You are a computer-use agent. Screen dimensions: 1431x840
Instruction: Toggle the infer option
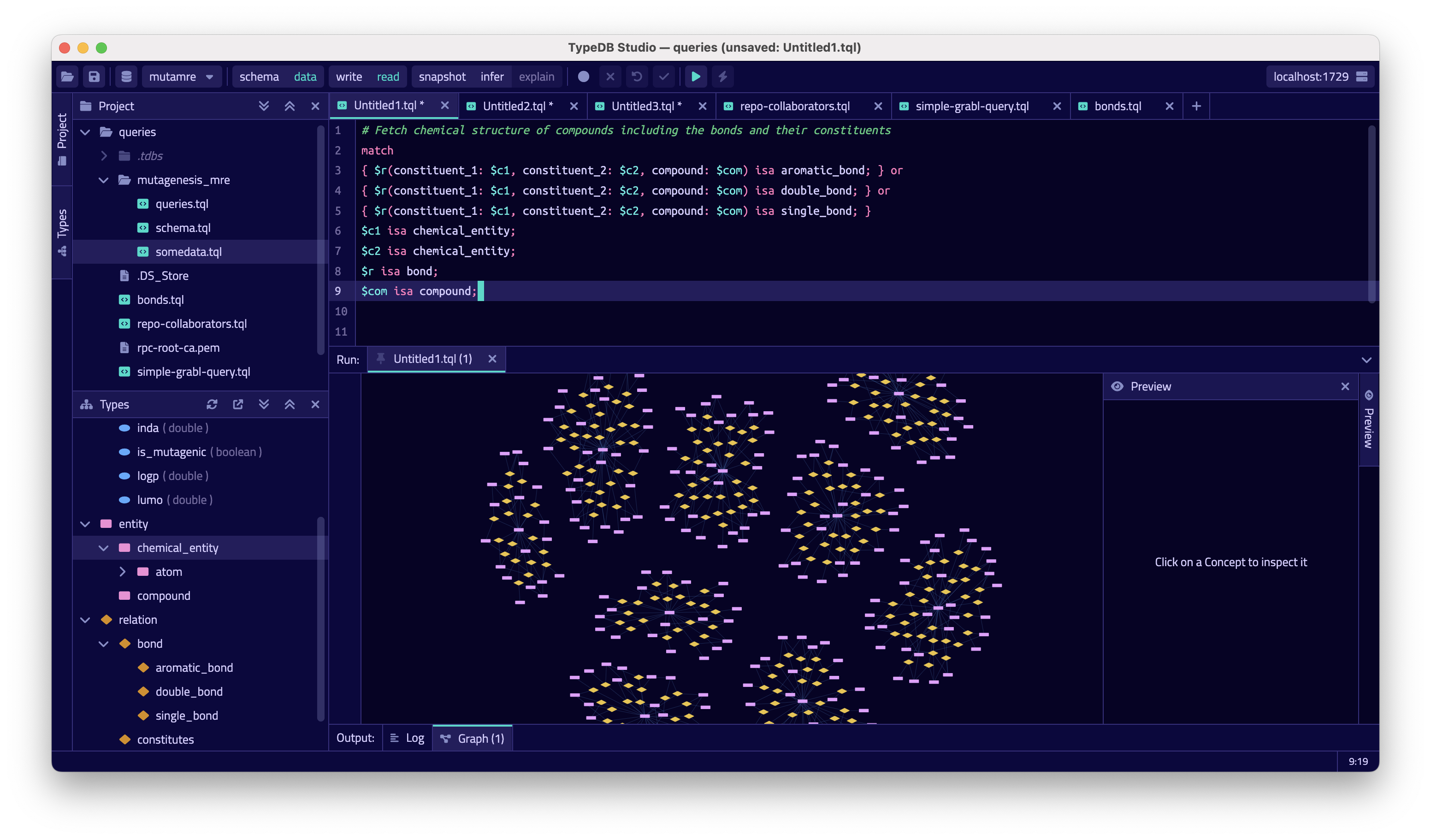tap(491, 77)
